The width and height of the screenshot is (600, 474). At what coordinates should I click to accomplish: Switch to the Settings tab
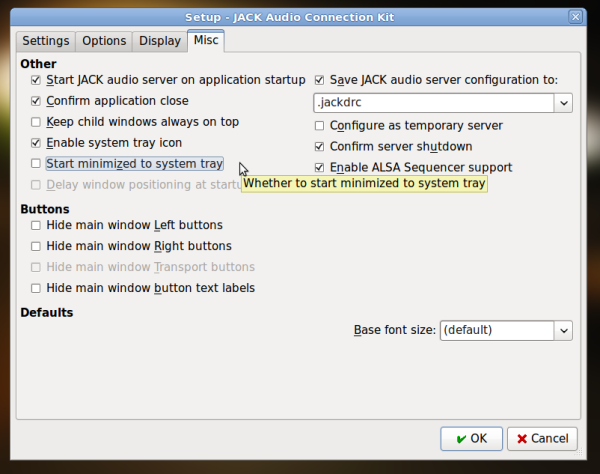coord(46,41)
